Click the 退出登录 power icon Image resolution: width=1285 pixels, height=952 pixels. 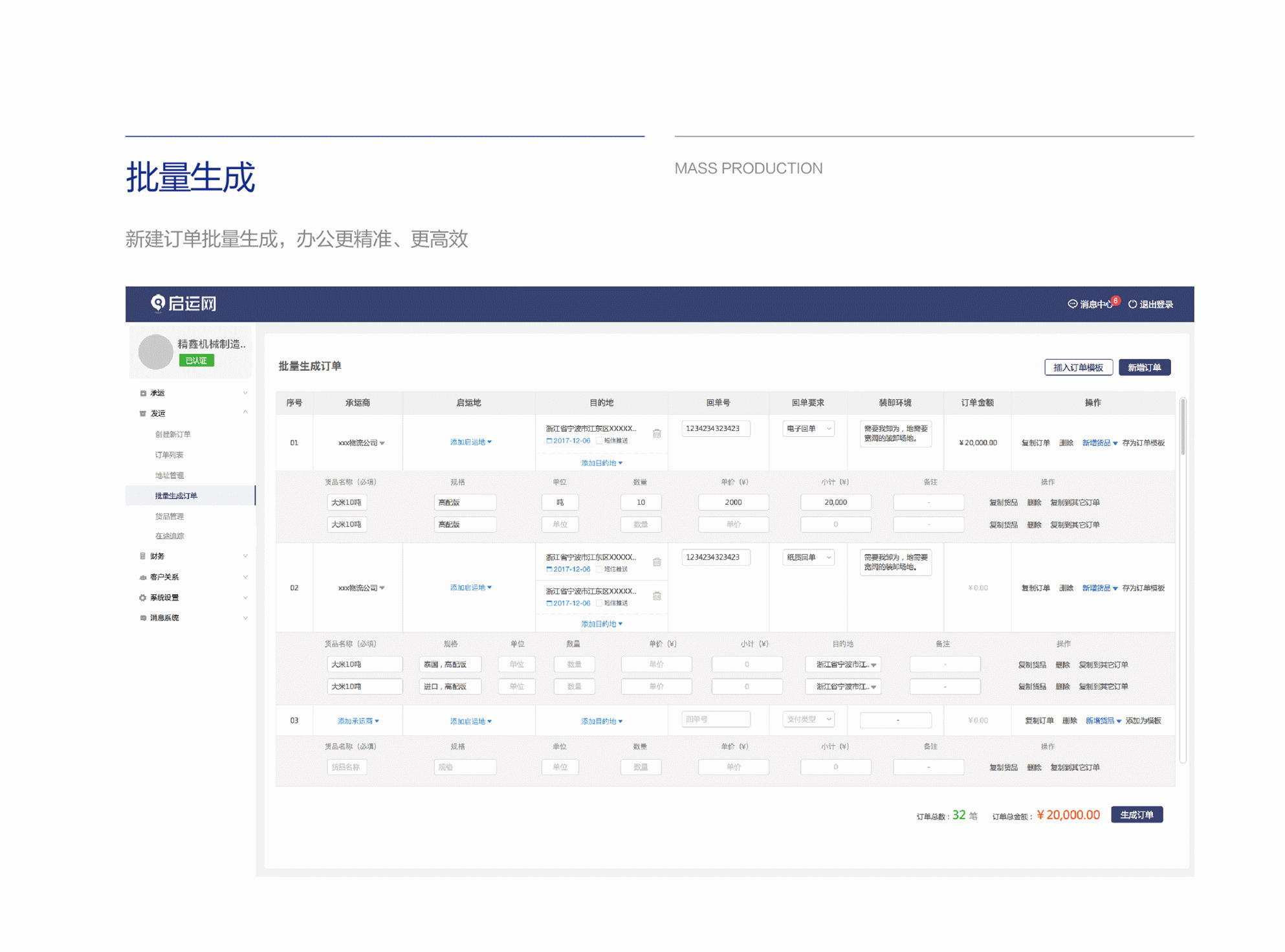click(1132, 304)
